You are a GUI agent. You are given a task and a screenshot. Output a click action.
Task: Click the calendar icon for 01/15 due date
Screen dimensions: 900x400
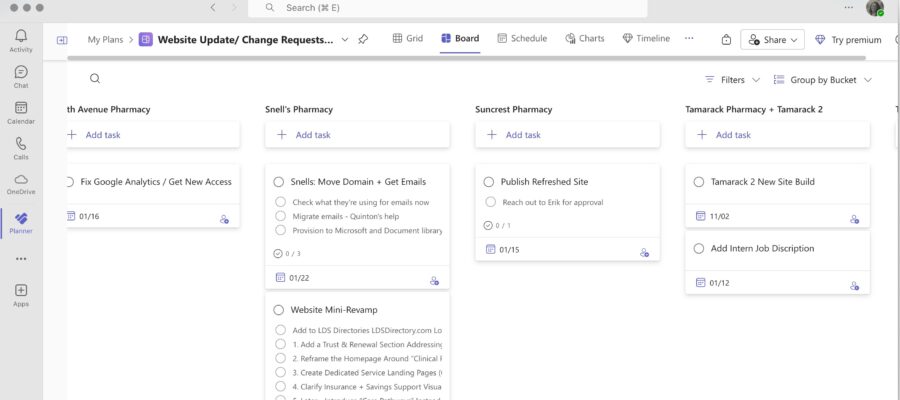pos(490,250)
